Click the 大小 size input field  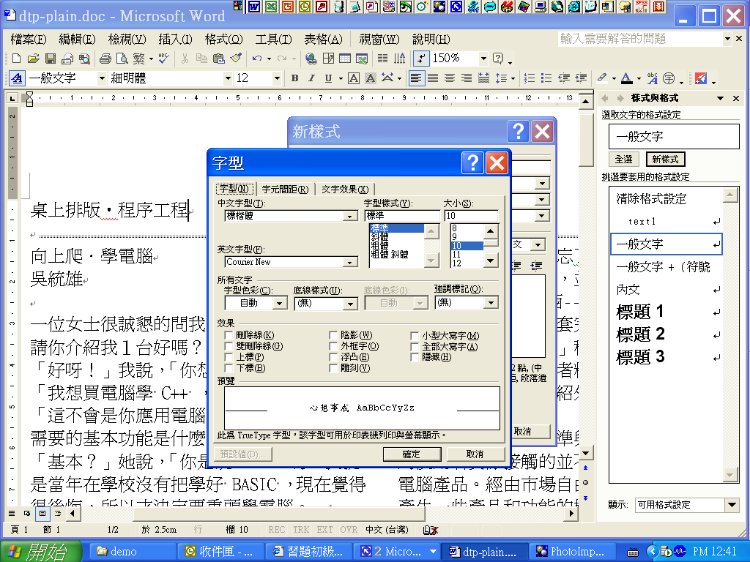point(471,216)
